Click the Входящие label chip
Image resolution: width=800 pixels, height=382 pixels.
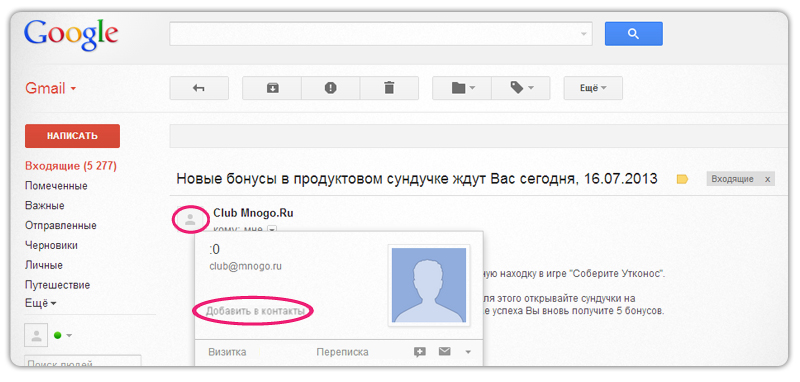732,179
